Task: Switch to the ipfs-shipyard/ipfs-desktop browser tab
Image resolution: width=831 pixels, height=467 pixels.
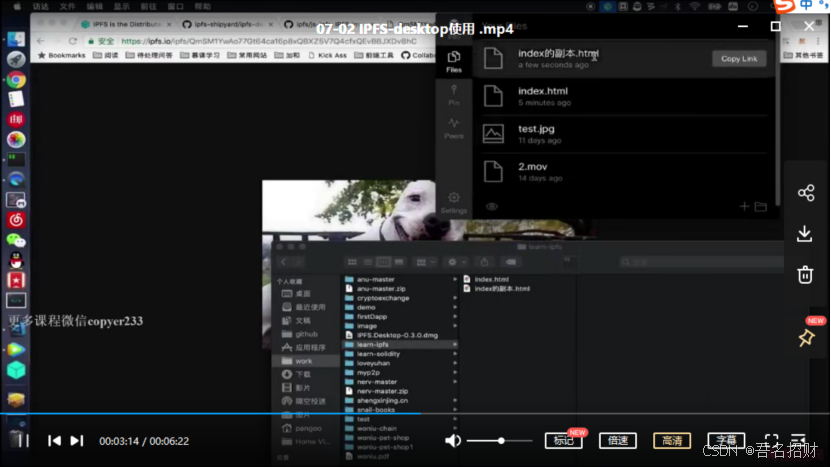Action: click(228, 24)
